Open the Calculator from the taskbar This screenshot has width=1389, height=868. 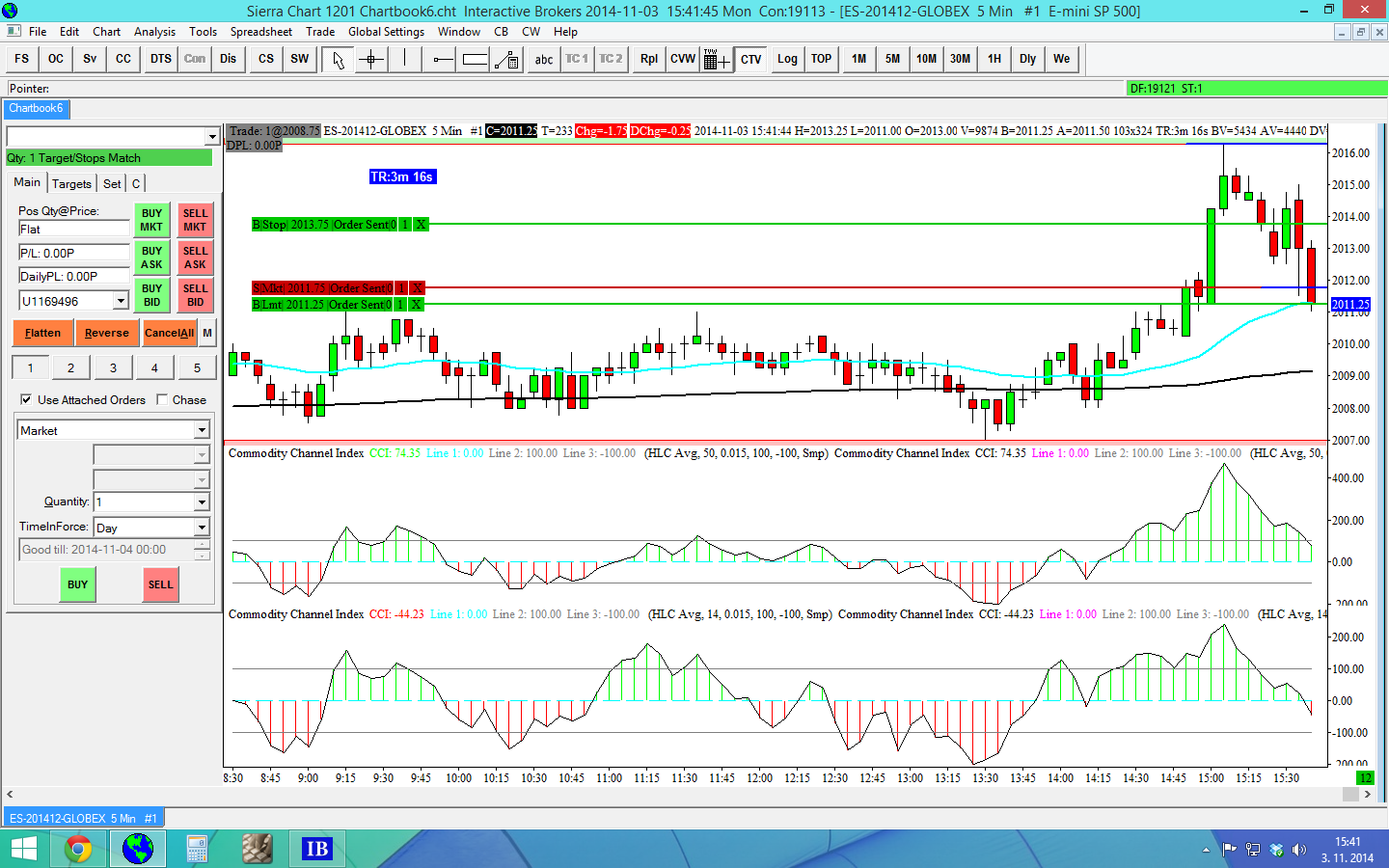coord(197,849)
